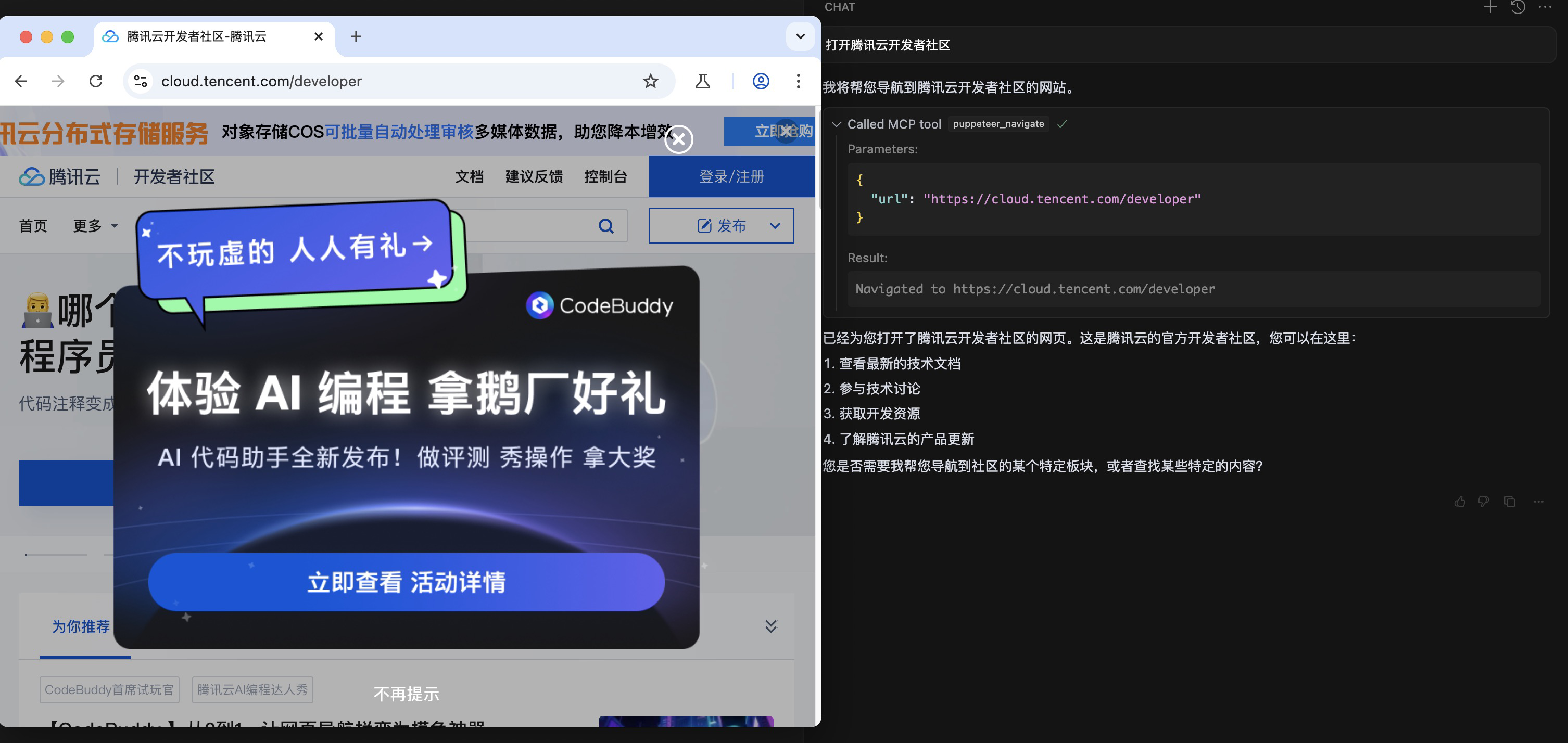Open Chrome labs flask icon
Screen dimensions: 1568x743
[702, 81]
